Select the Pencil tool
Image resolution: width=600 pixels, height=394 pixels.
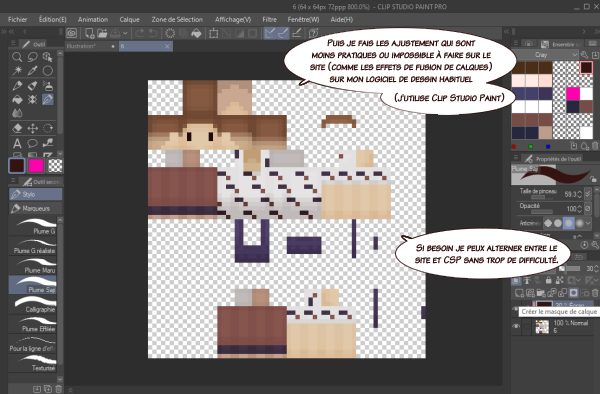pyautogui.click(x=17, y=85)
